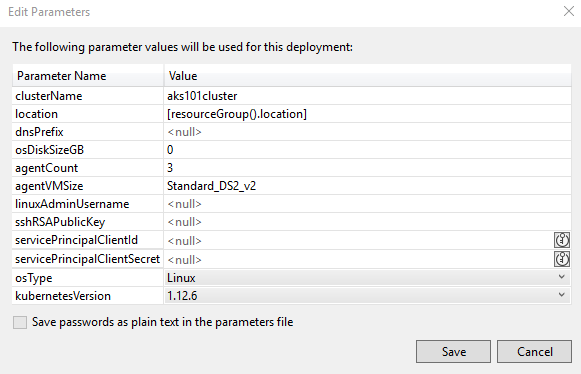Edit agentVMSize value Standard_DS2_v2
The width and height of the screenshot is (581, 374).
367,186
